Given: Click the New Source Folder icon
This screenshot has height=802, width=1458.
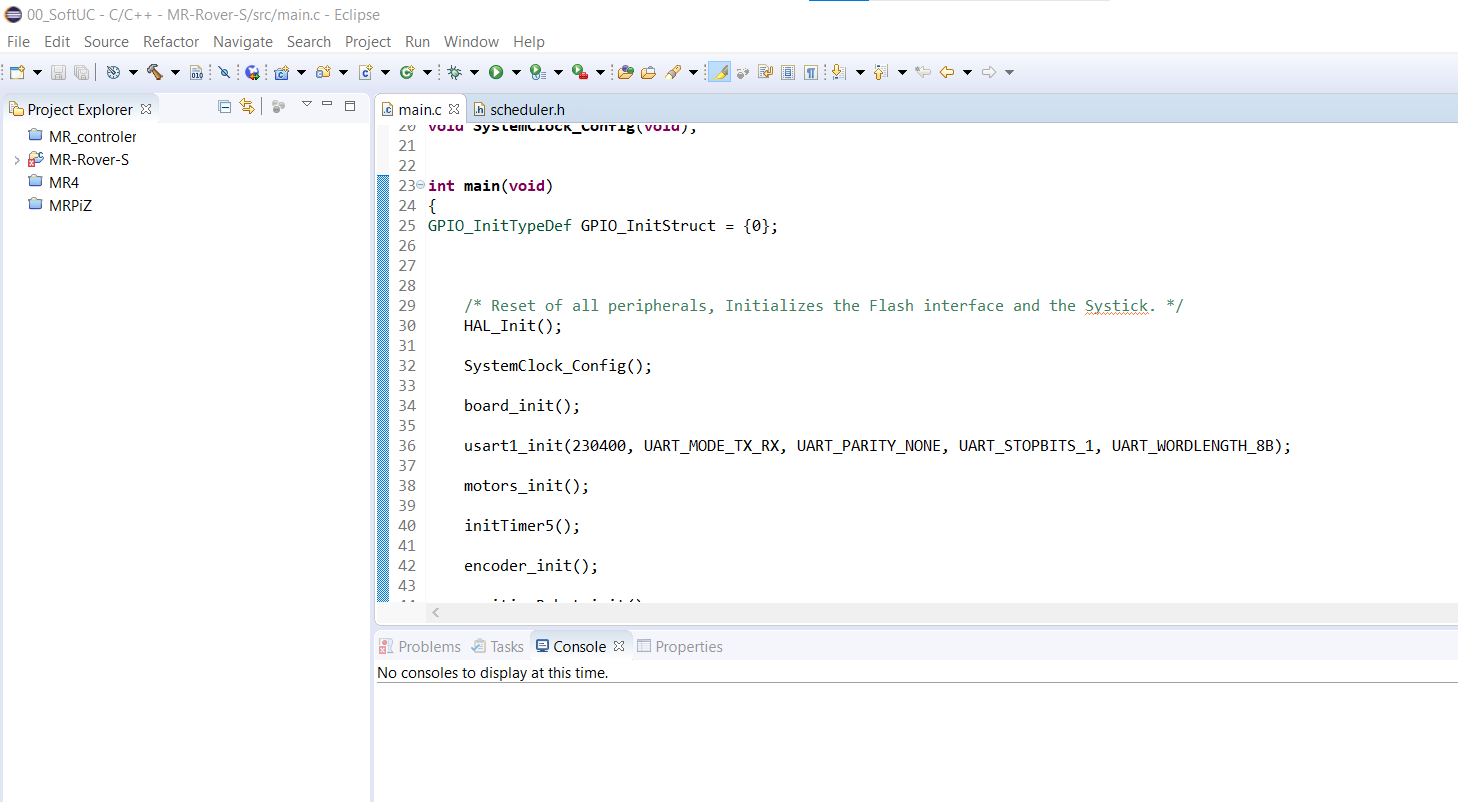Looking at the screenshot, I should click(323, 72).
